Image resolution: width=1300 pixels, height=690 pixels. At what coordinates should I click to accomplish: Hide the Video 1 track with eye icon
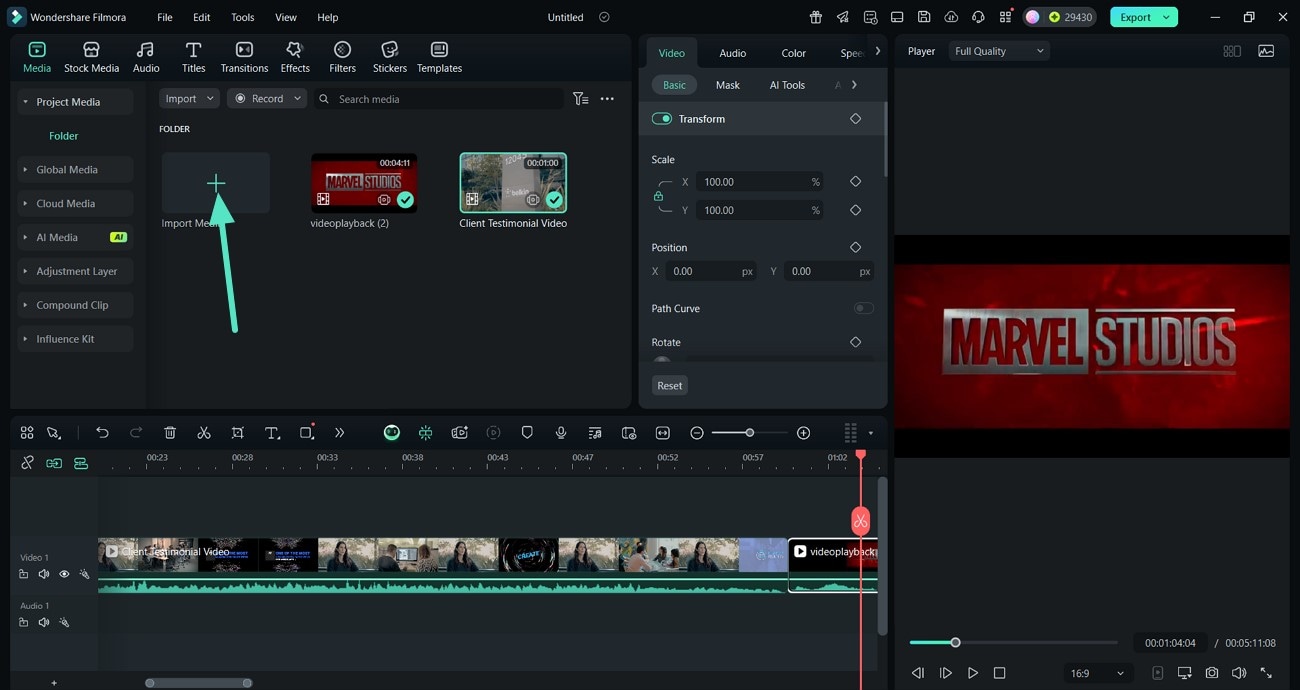click(x=64, y=574)
